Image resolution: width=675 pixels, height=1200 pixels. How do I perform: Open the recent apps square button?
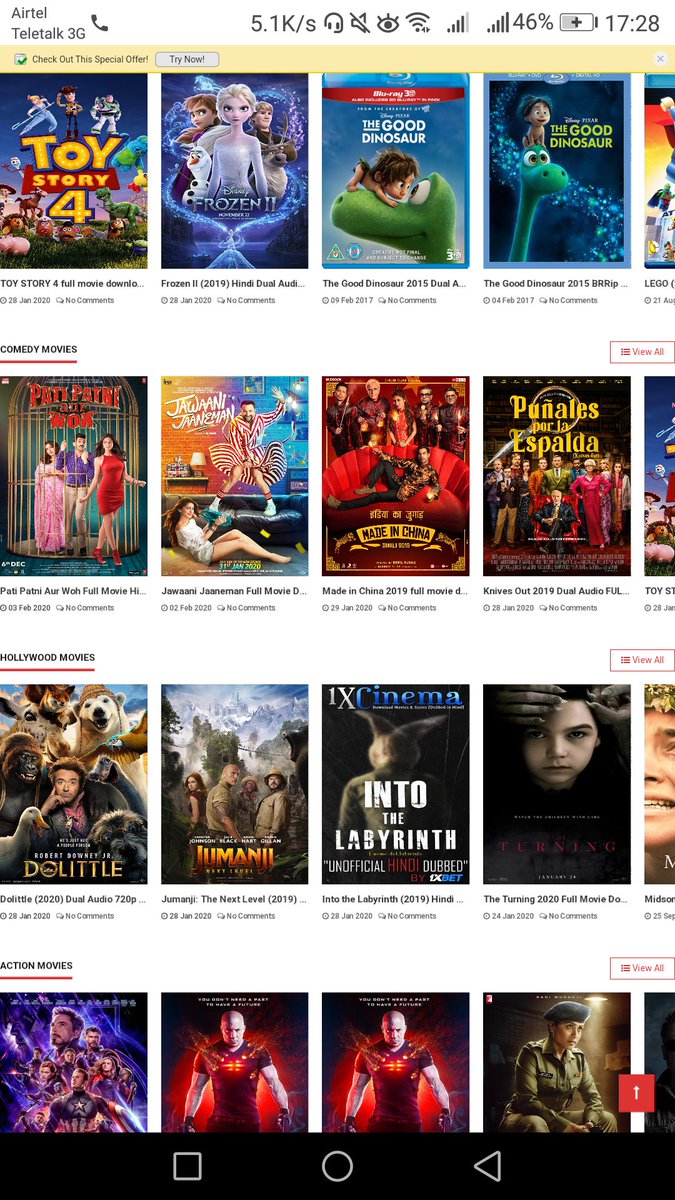point(187,1166)
